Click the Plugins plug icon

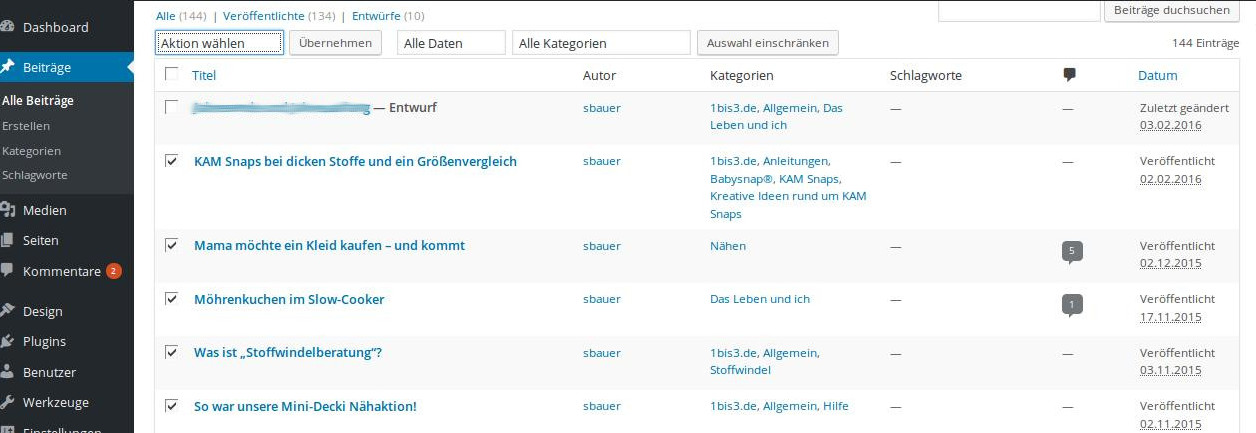[x=8, y=341]
